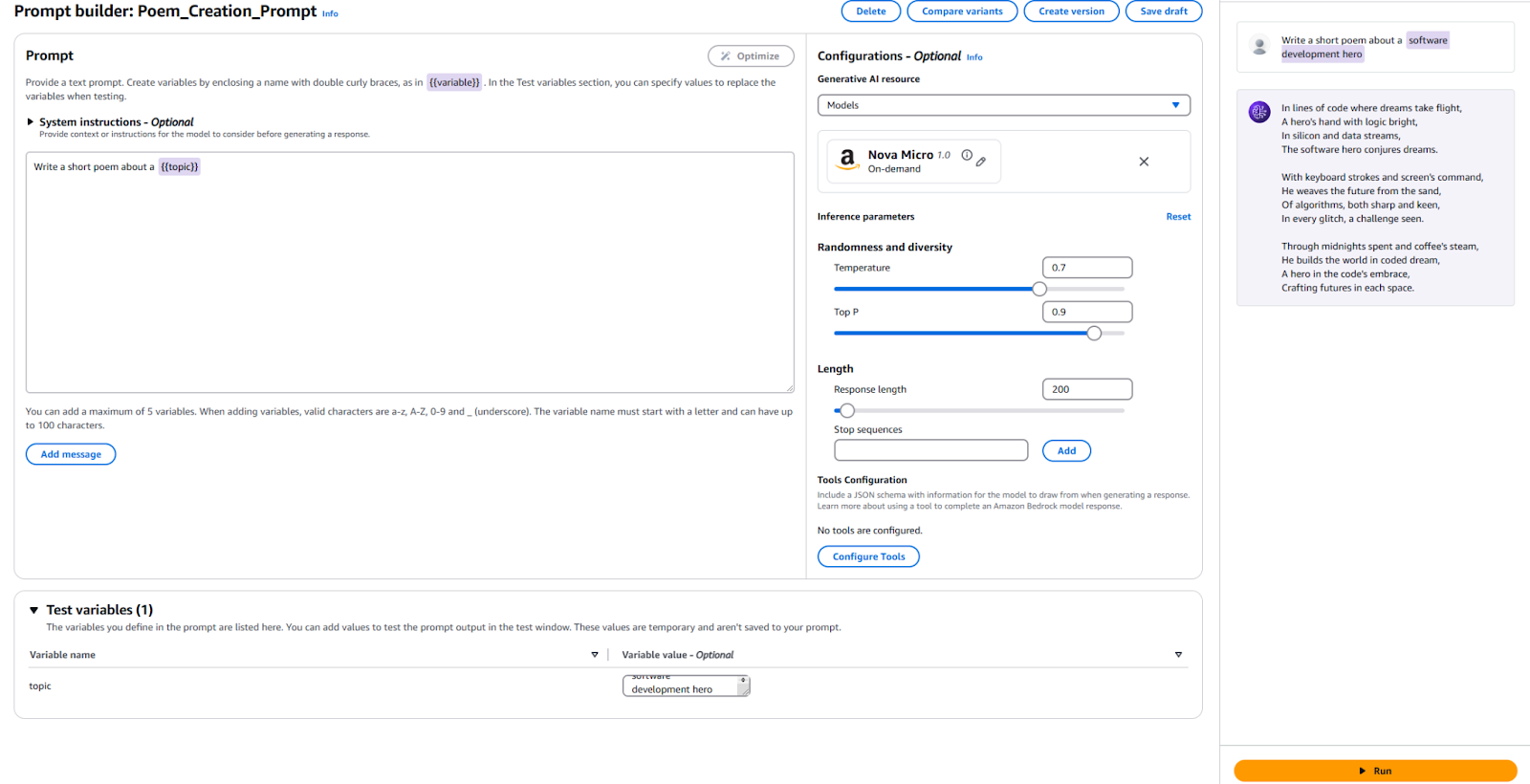Sort by Variable value column arrow
This screenshot has height=784, width=1530.
tap(1178, 655)
